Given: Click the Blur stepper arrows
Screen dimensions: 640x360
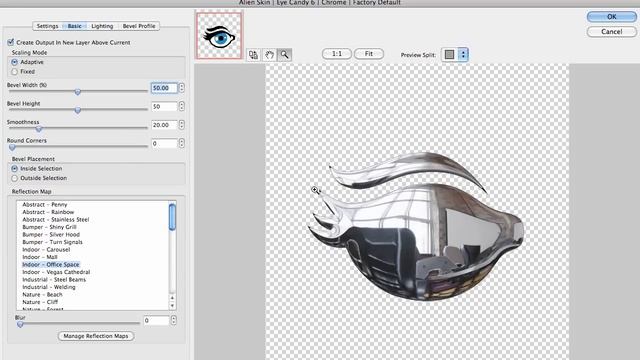Looking at the screenshot, I should [173, 320].
